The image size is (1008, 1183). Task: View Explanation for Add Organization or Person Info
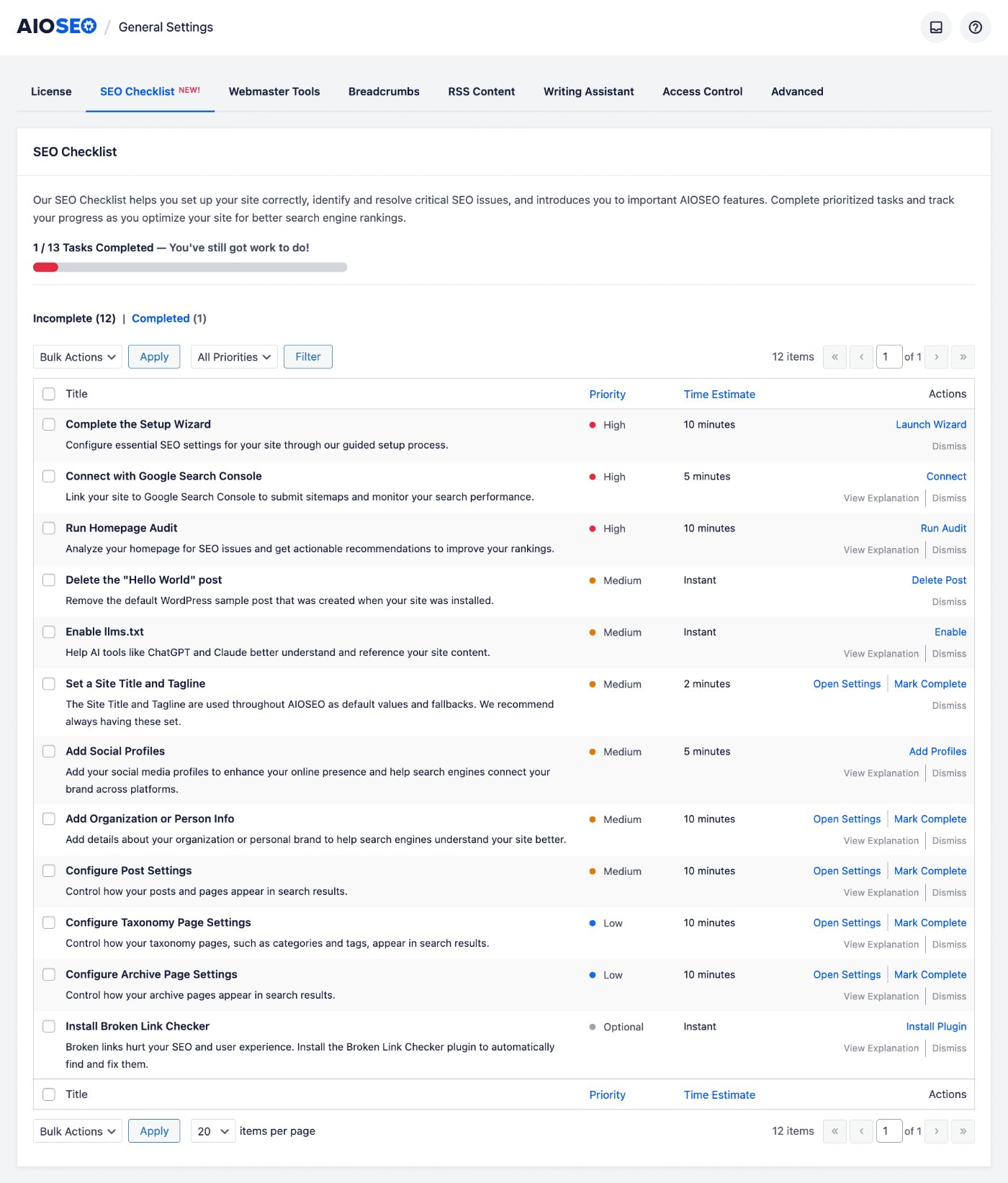pos(881,841)
